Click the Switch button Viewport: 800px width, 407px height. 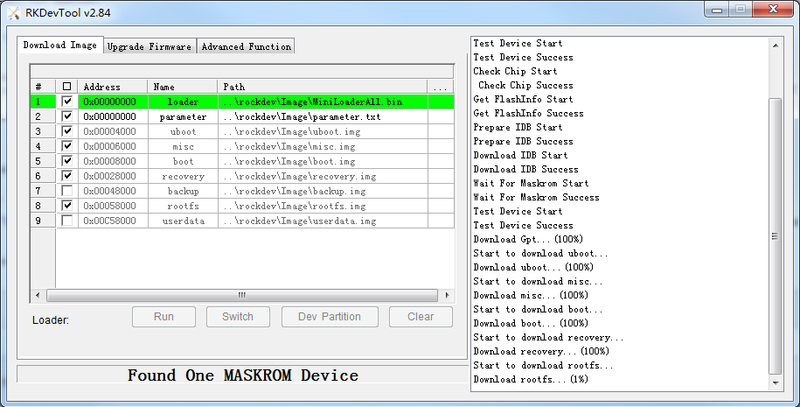pyautogui.click(x=238, y=317)
